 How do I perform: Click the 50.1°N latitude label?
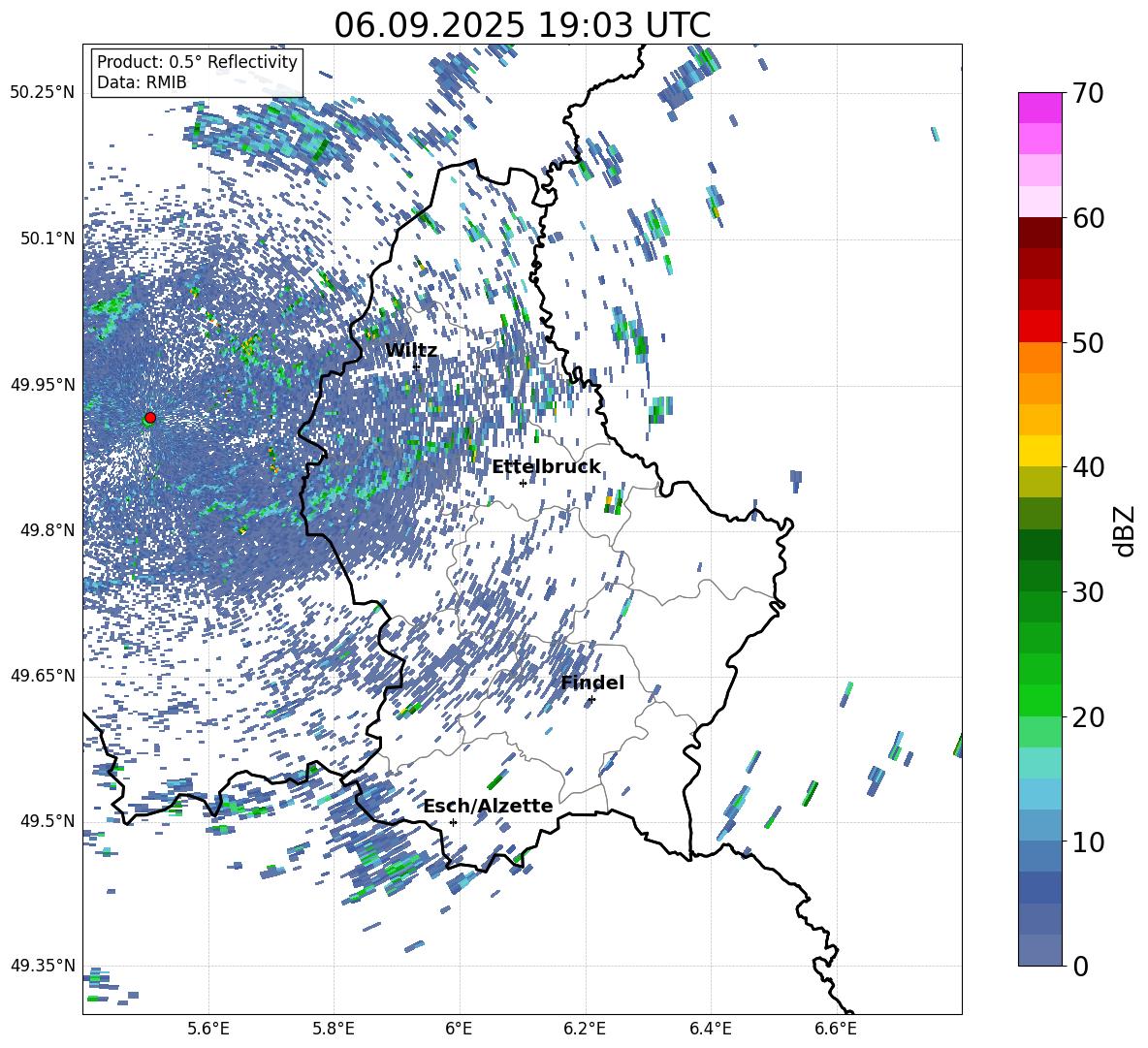click(x=48, y=238)
